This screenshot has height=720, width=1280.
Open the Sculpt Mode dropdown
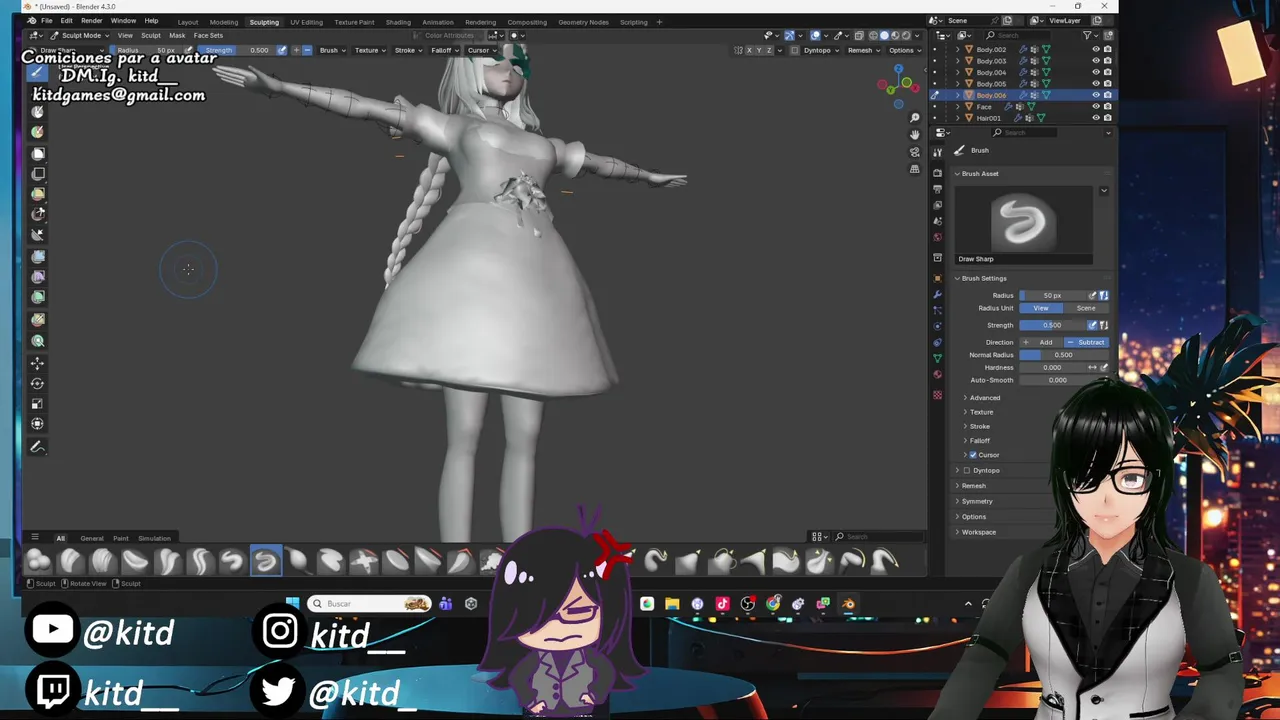click(x=80, y=35)
